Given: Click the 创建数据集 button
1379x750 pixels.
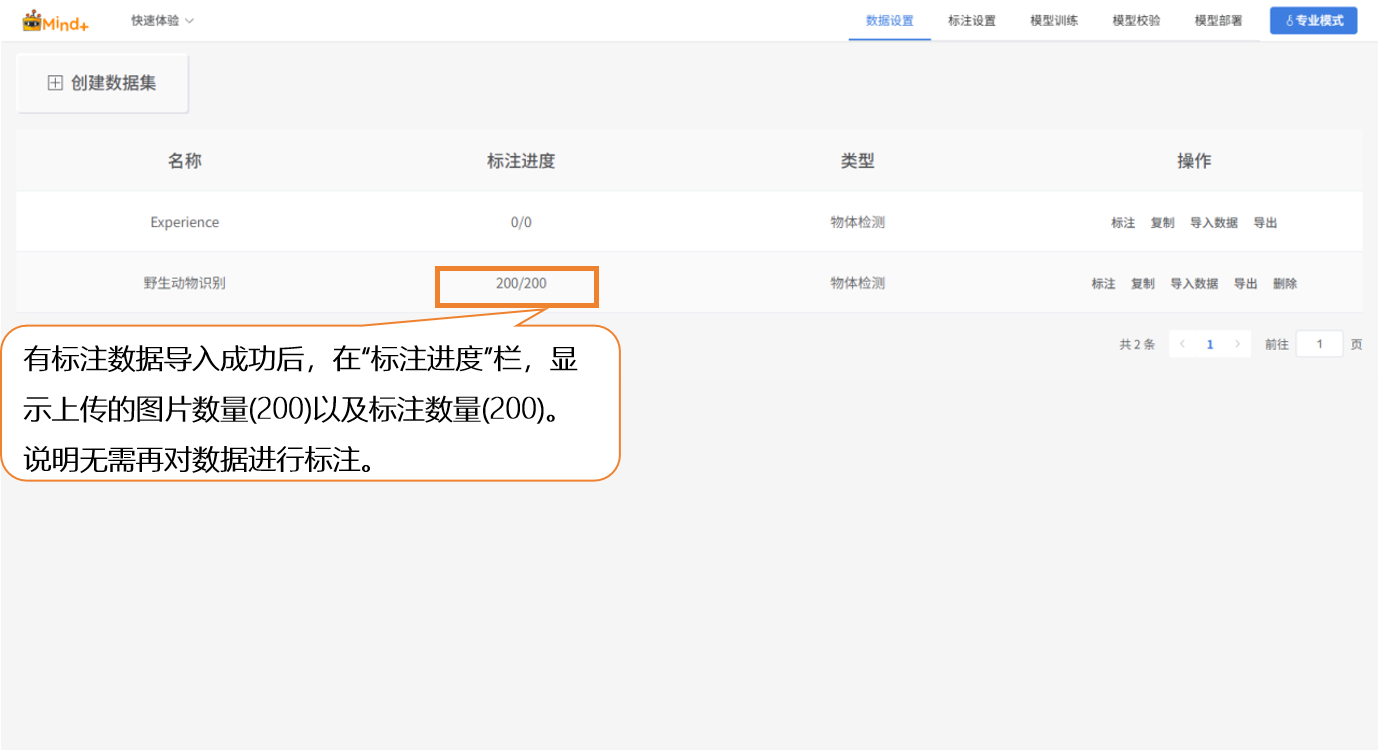Looking at the screenshot, I should (102, 83).
